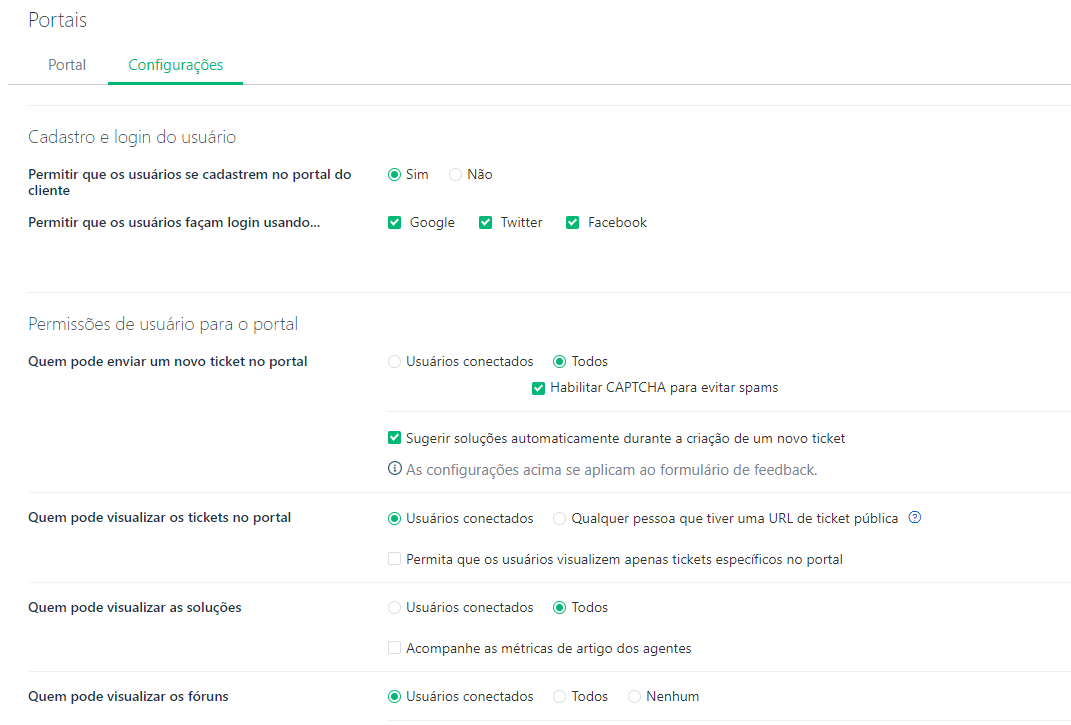Click the Portais page heading
This screenshot has width=1071, height=725.
[x=57, y=19]
